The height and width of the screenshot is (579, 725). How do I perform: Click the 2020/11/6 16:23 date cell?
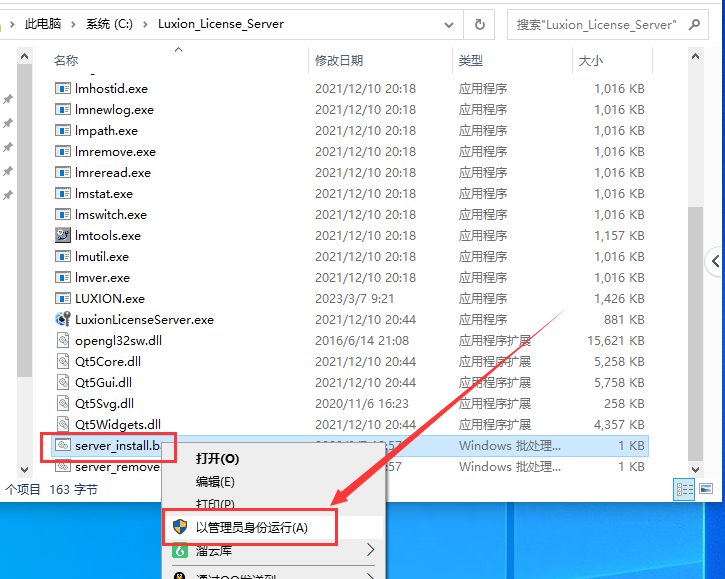[362, 404]
